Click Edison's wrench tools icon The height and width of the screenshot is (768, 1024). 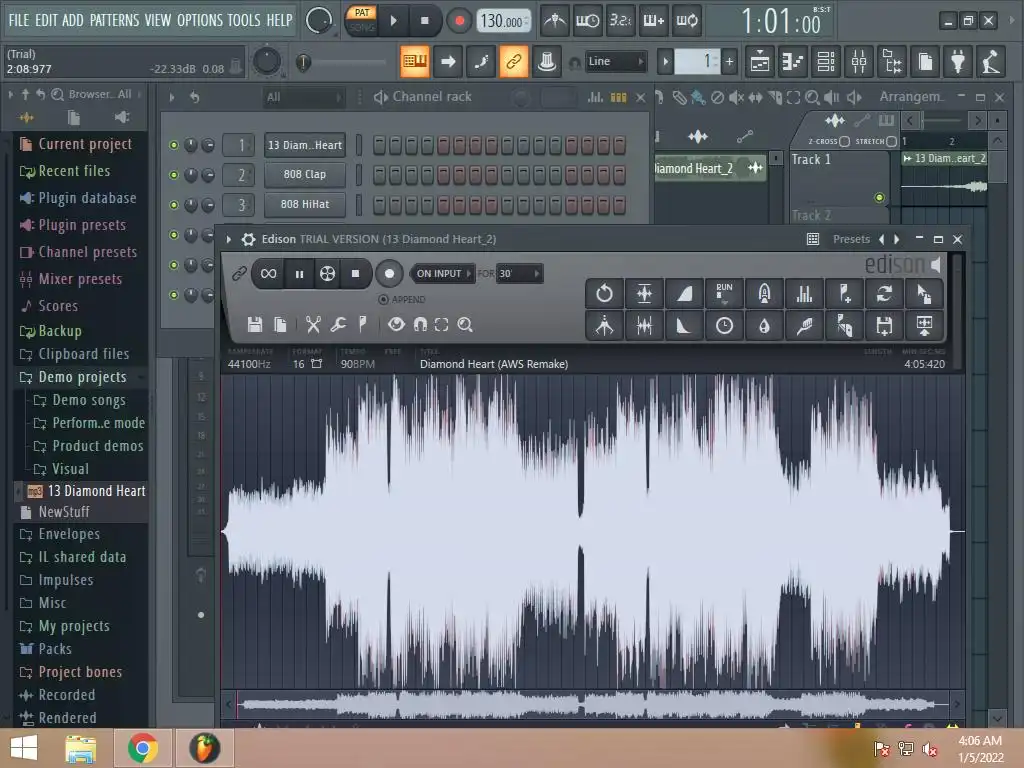tap(338, 325)
